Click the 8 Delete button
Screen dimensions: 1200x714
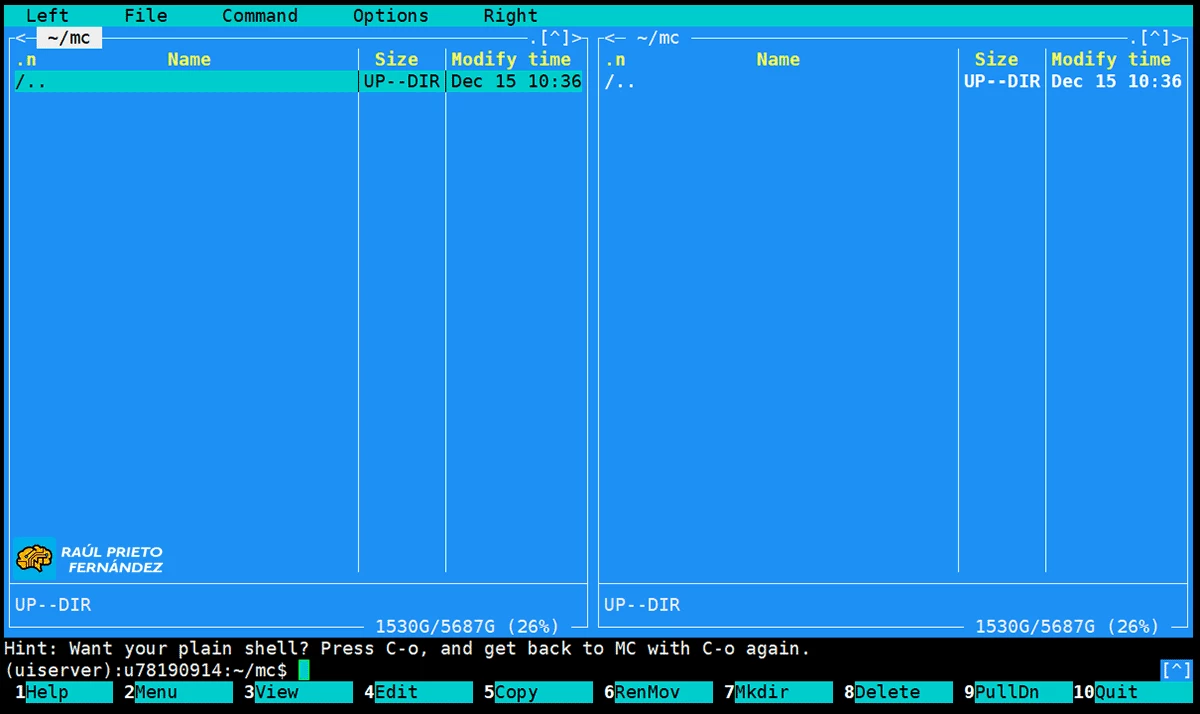pos(888,692)
